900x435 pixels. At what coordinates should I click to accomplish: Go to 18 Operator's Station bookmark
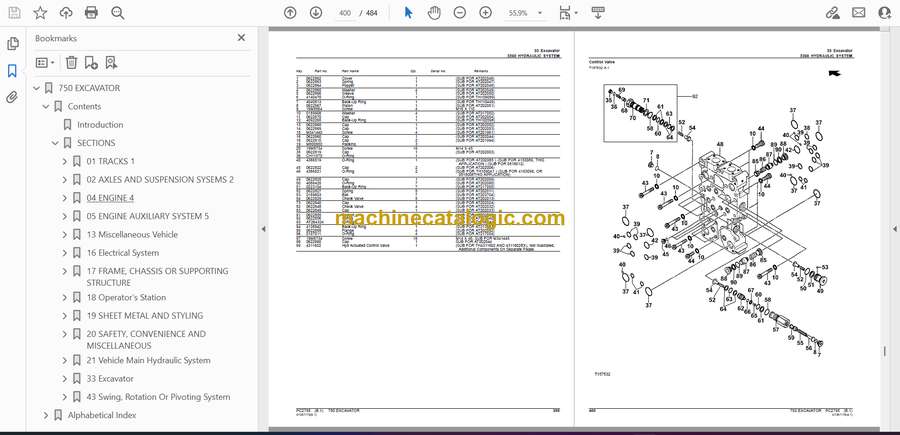126,297
